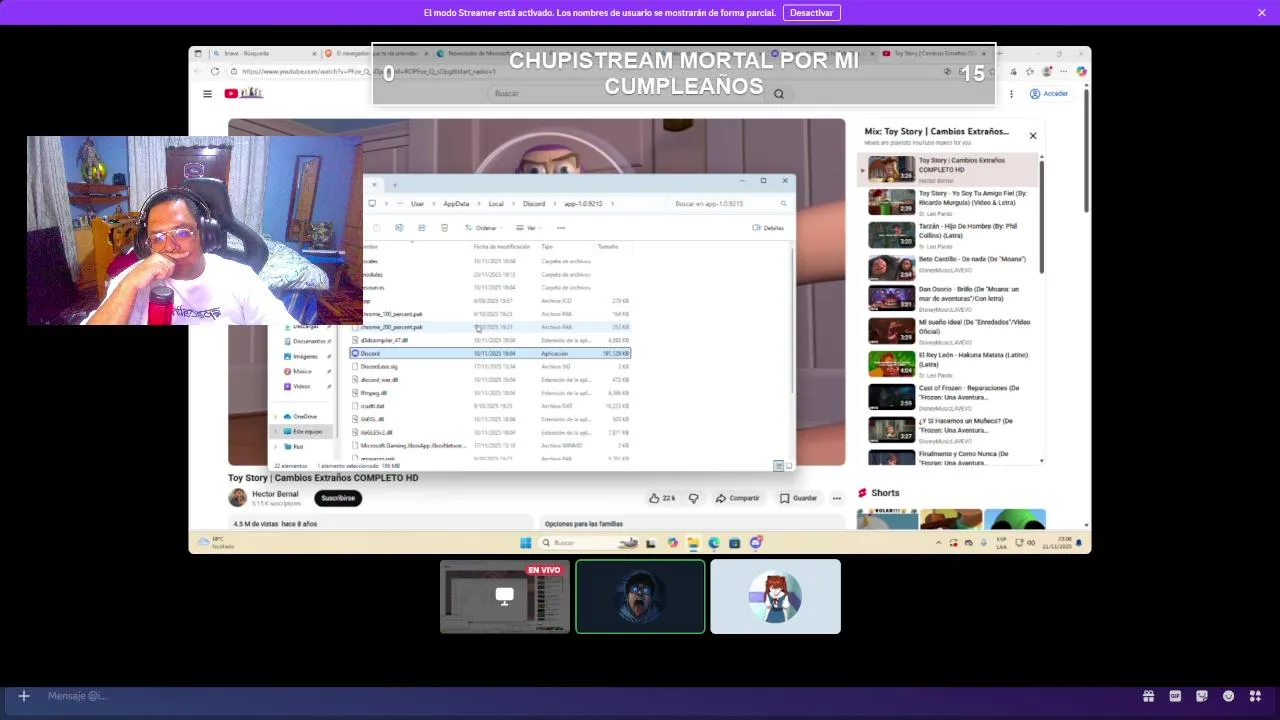This screenshot has width=1280, height=720.
Task: Open the sticker picker icon
Action: tap(1202, 696)
